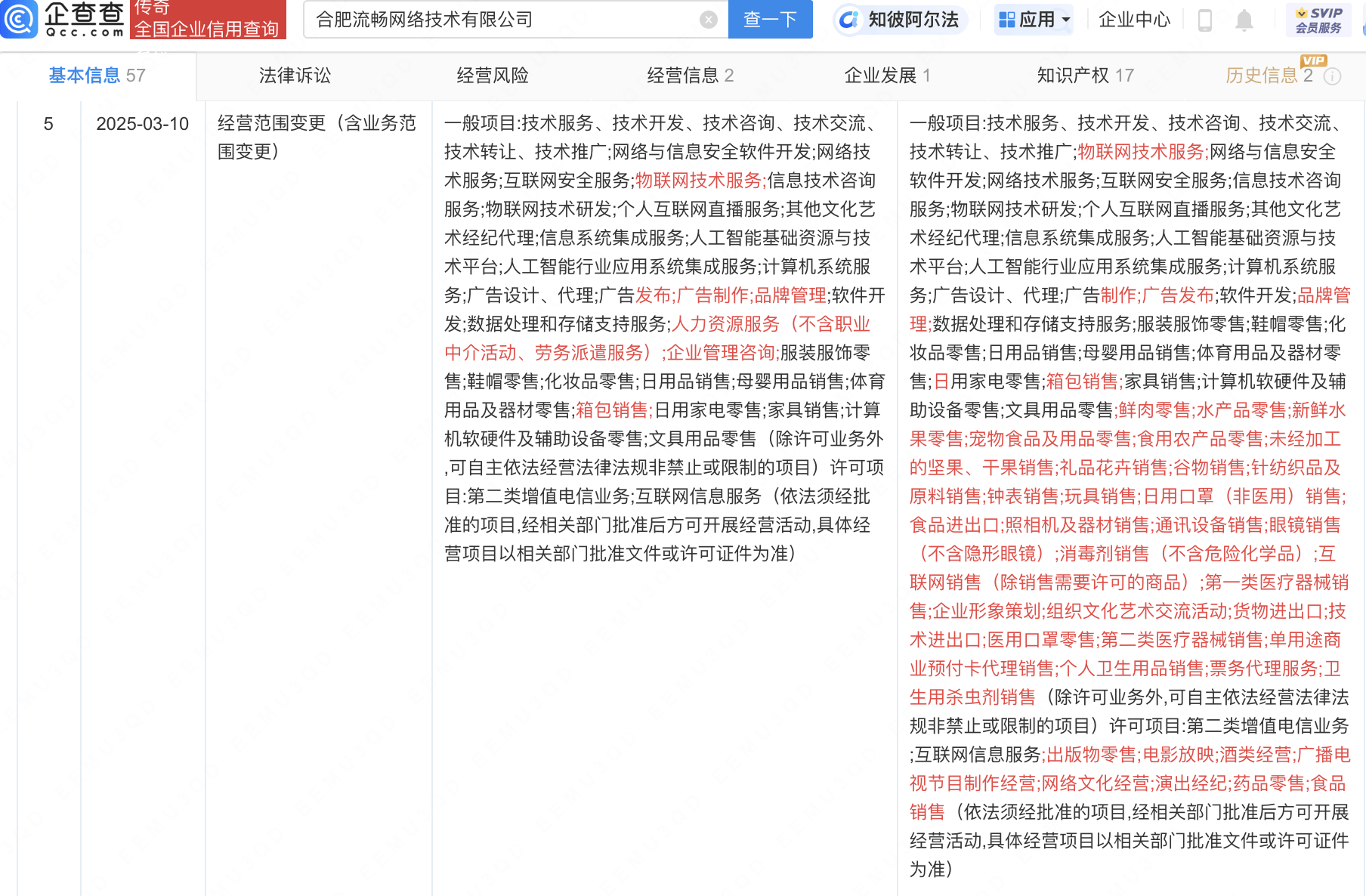This screenshot has width=1366, height=896.
Task: Switch to the 基本信息 tab
Action: pyautogui.click(x=97, y=76)
